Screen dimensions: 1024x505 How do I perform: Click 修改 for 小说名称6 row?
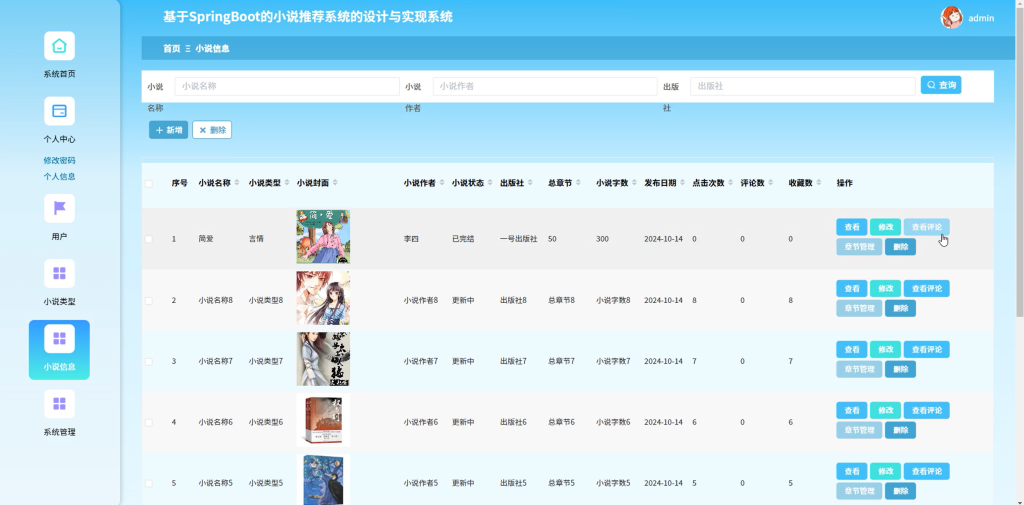[886, 411]
